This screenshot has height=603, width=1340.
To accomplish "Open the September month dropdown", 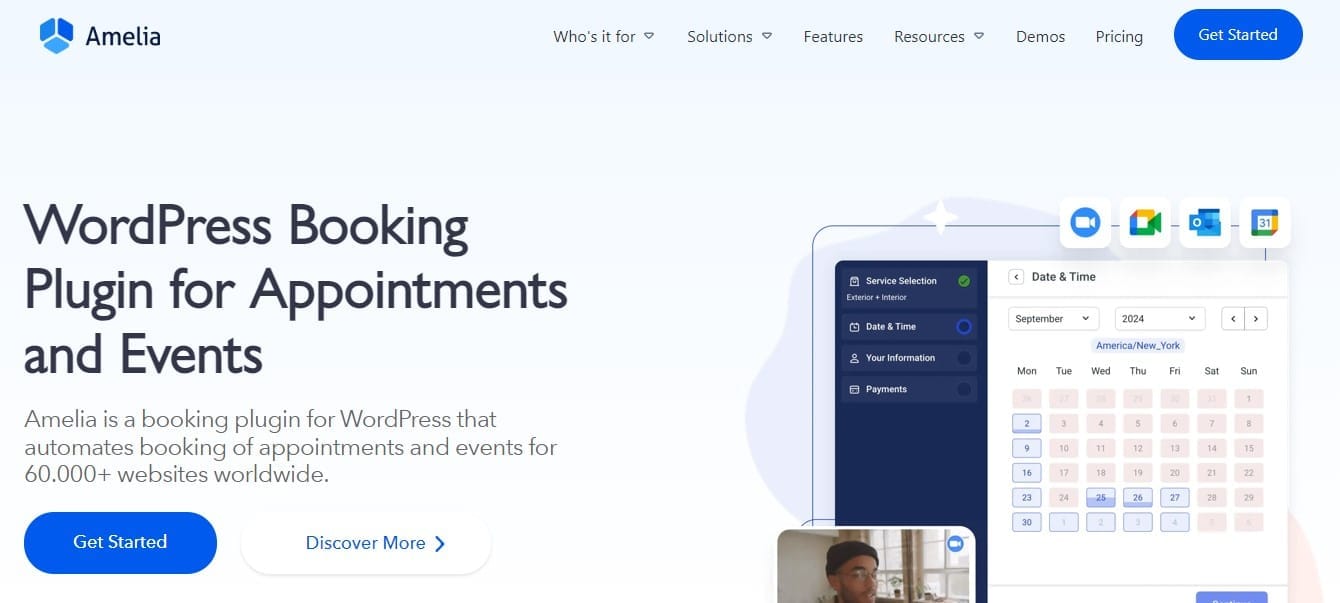I will click(1054, 319).
